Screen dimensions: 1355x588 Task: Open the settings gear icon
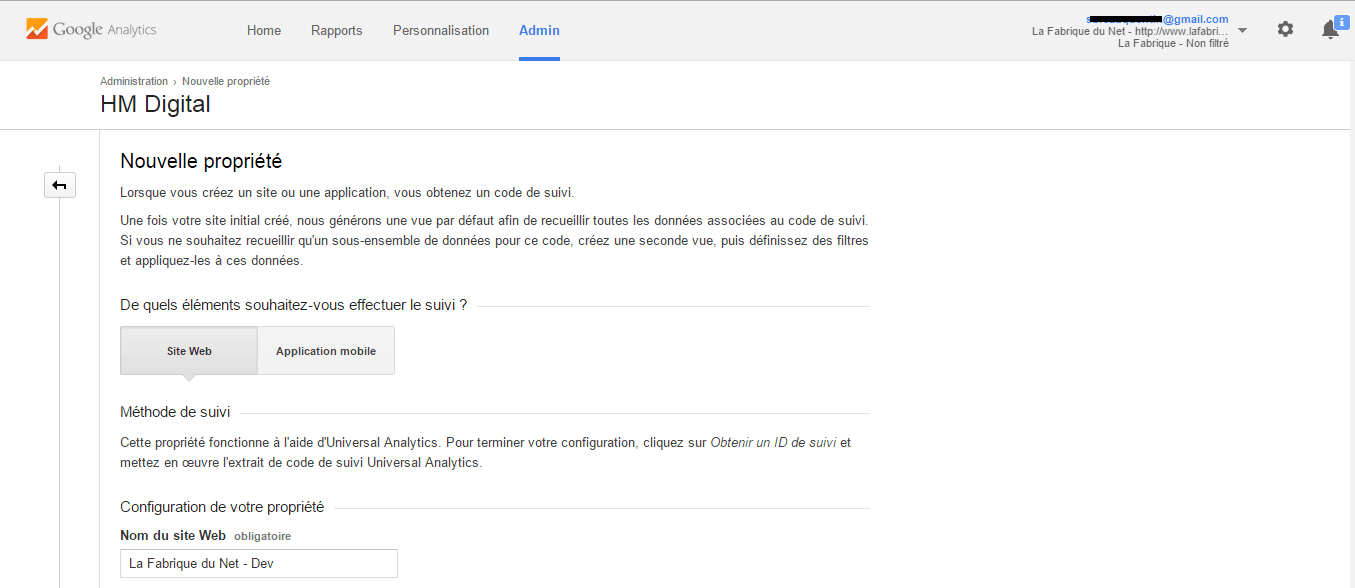pos(1285,30)
